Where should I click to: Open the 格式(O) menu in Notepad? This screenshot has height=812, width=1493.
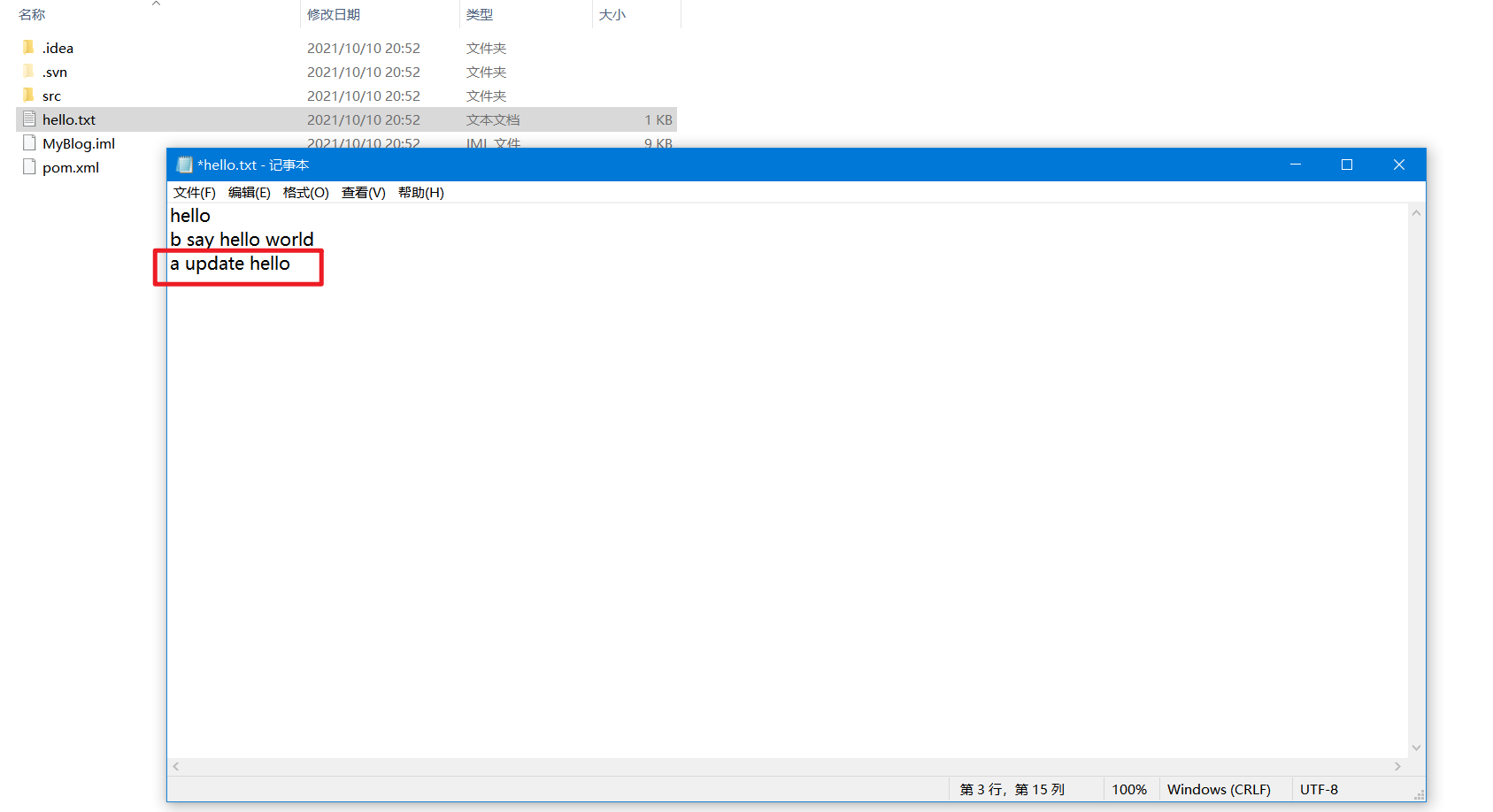tap(306, 193)
